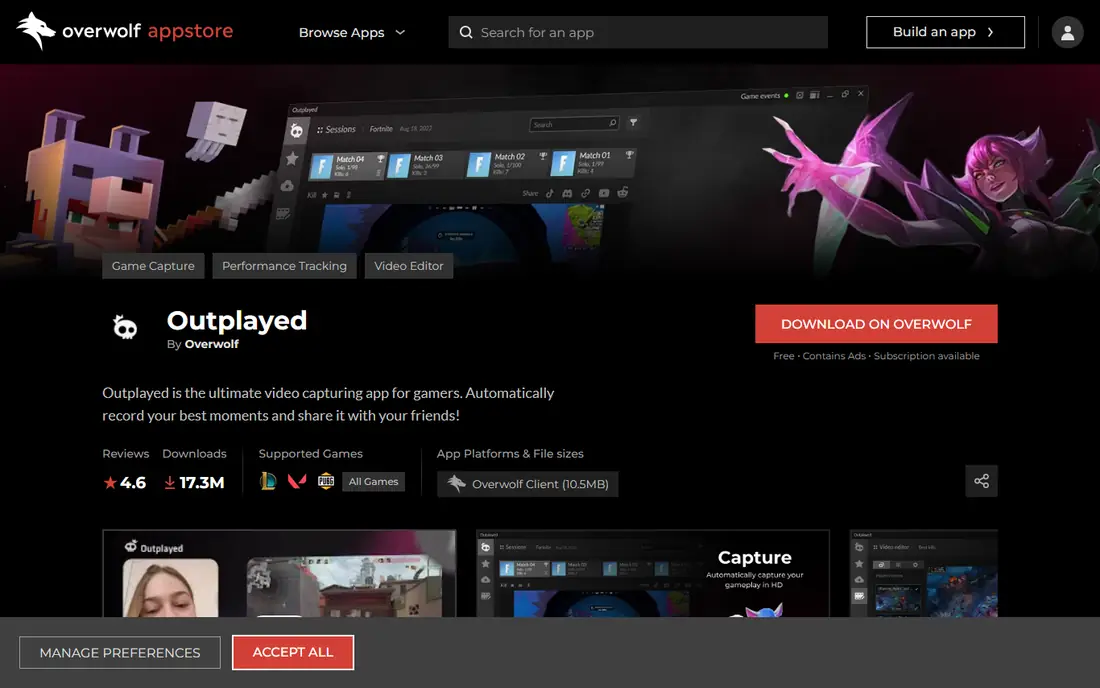This screenshot has width=1100, height=688.
Task: Open the Video editor screenshot thumbnail
Action: [923, 574]
